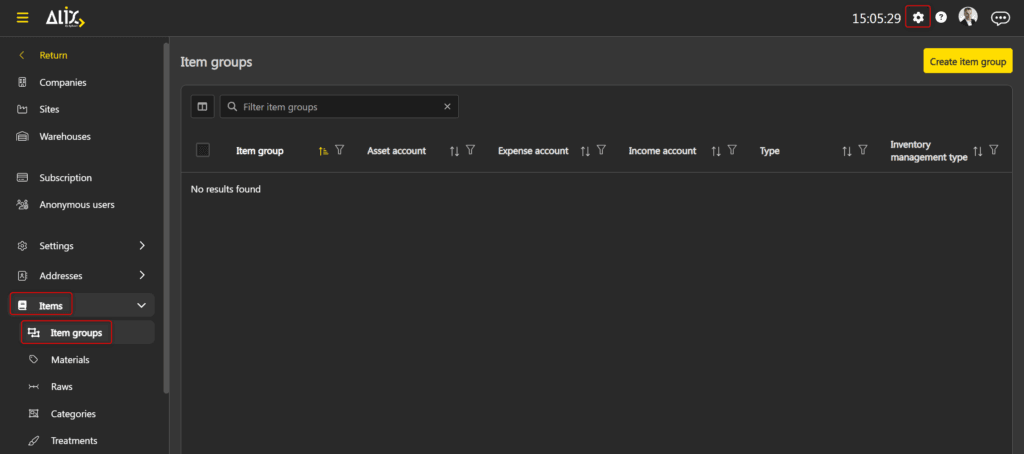Viewport: 1024px width, 454px height.
Task: Click Return to go back
Action: [x=52, y=55]
